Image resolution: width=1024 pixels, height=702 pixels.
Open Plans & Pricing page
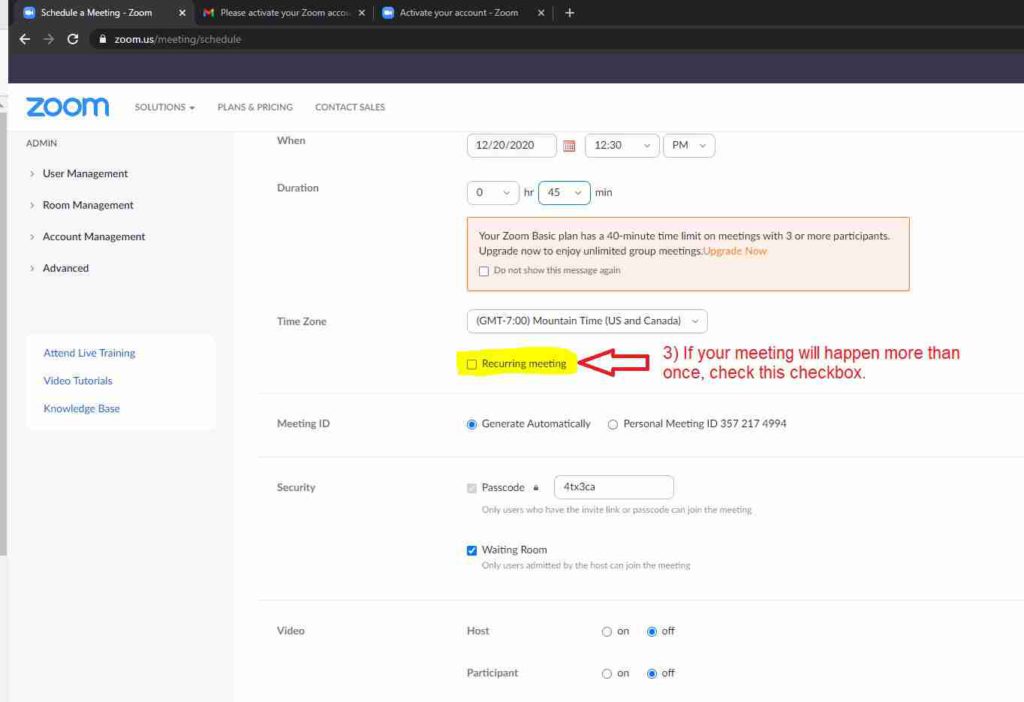pyautogui.click(x=255, y=107)
